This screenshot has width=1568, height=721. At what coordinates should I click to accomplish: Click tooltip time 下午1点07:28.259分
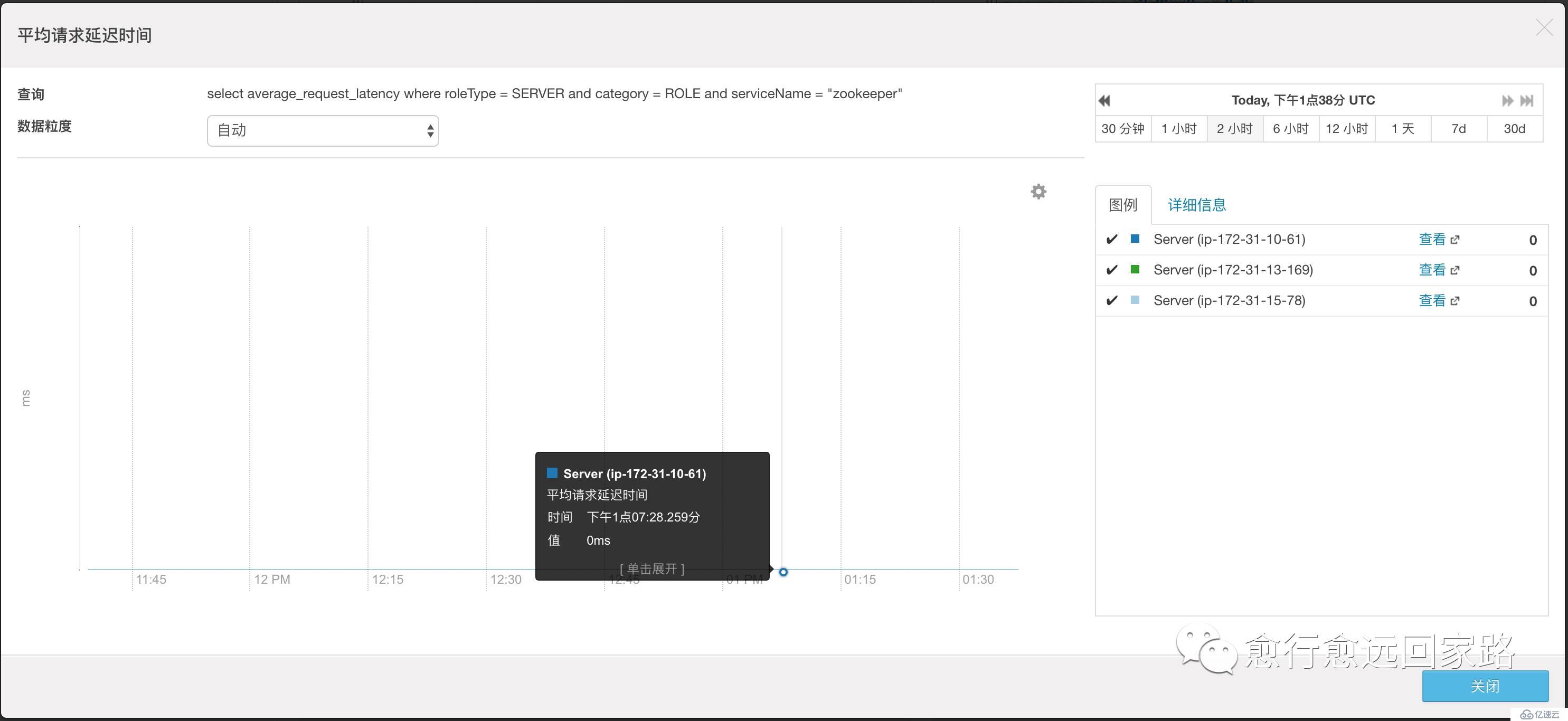pos(644,517)
